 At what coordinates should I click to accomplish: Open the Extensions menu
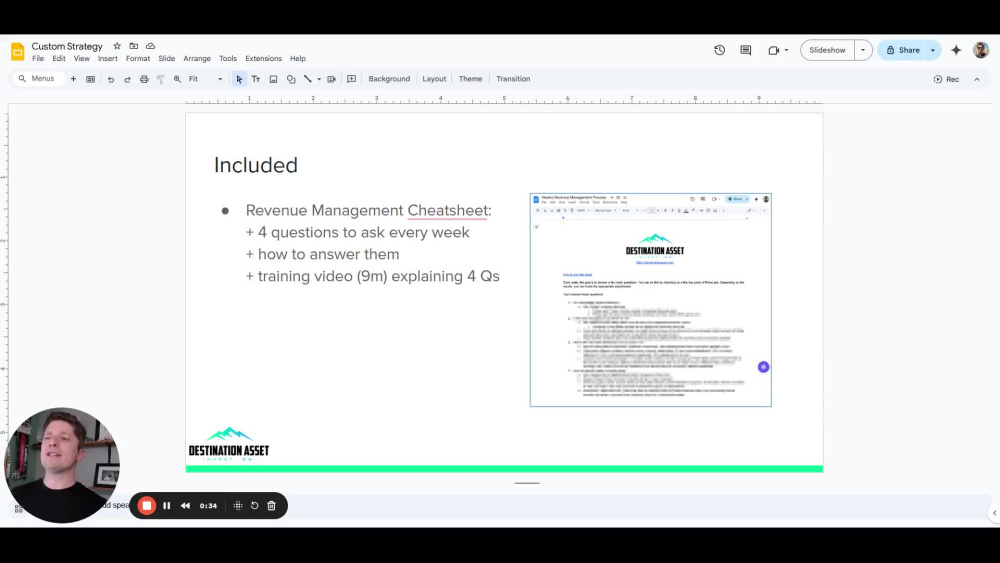tap(263, 59)
